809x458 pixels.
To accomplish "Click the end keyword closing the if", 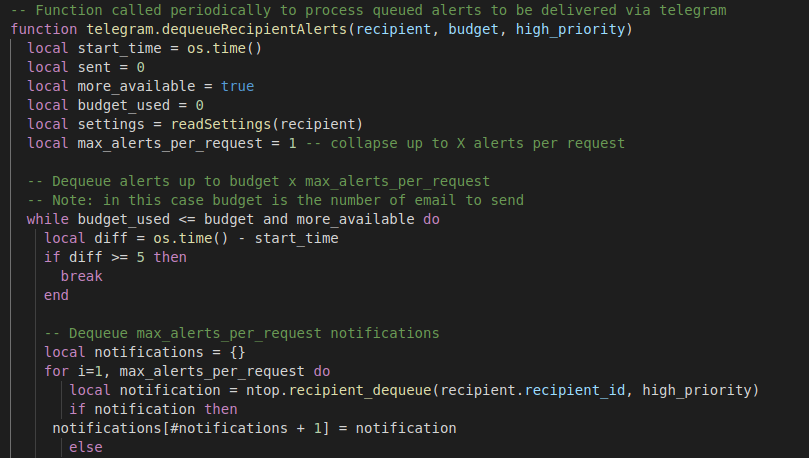I will click(x=56, y=296).
